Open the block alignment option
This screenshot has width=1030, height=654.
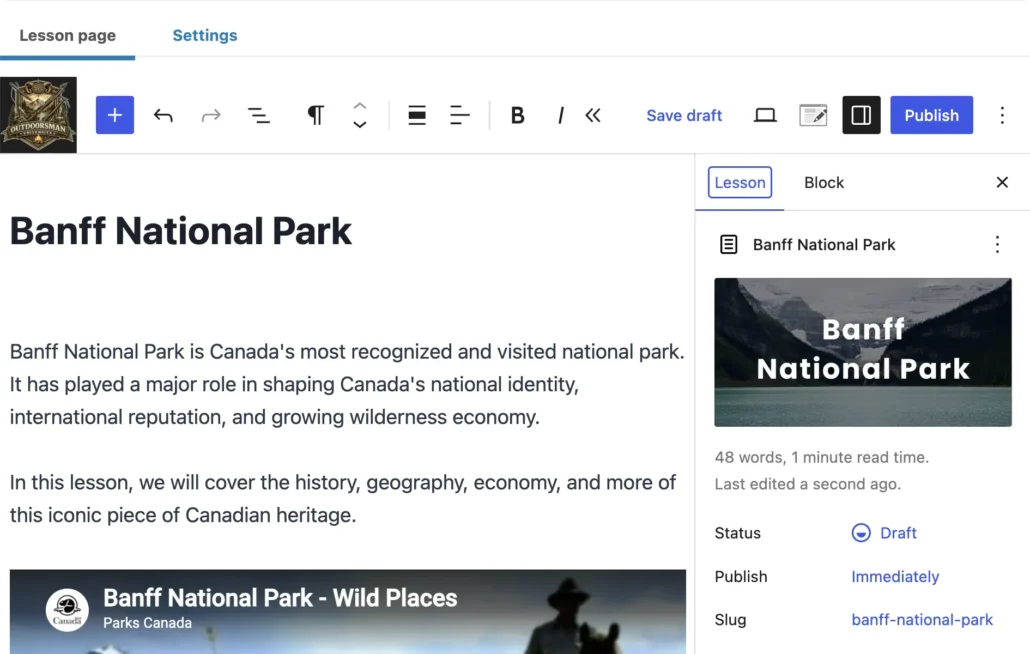[x=416, y=116]
